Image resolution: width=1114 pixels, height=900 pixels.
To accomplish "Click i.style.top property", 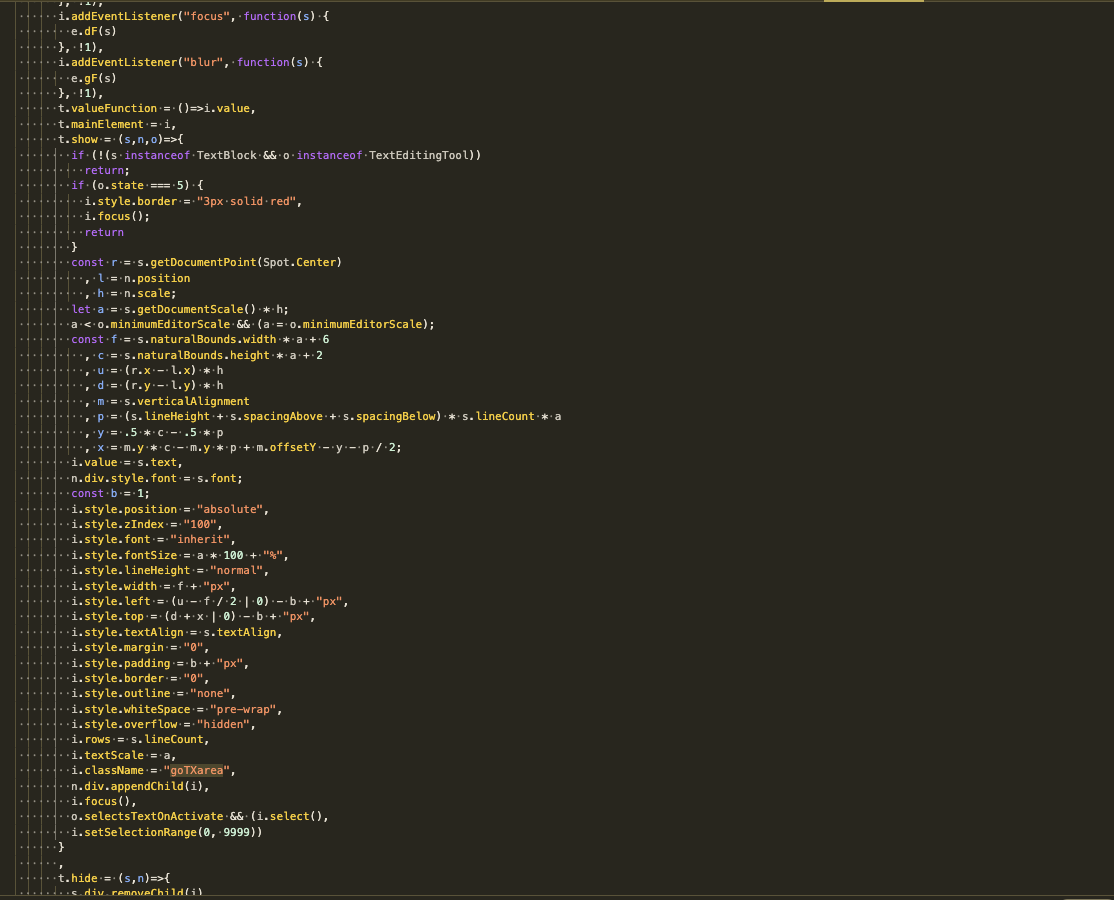I will [107, 617].
